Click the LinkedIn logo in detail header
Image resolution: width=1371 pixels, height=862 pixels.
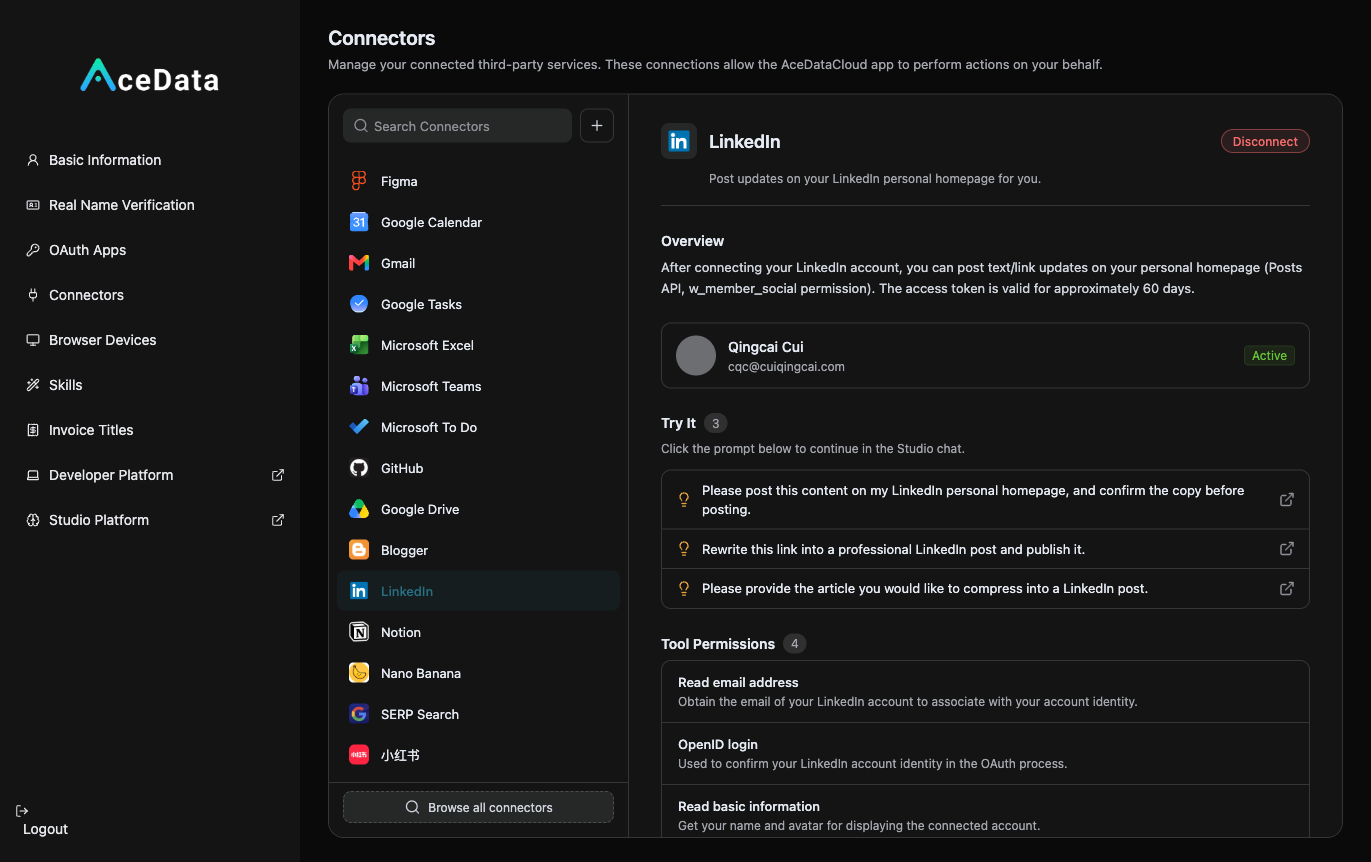[679, 142]
